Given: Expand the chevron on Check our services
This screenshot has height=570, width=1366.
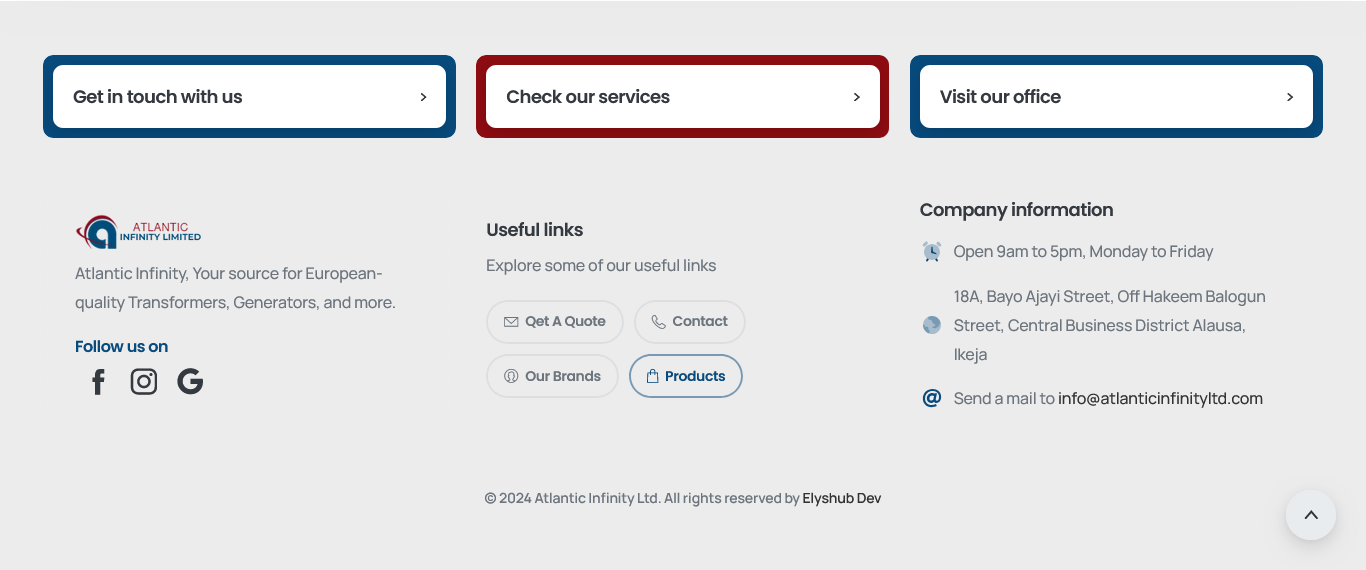Looking at the screenshot, I should coord(857,97).
